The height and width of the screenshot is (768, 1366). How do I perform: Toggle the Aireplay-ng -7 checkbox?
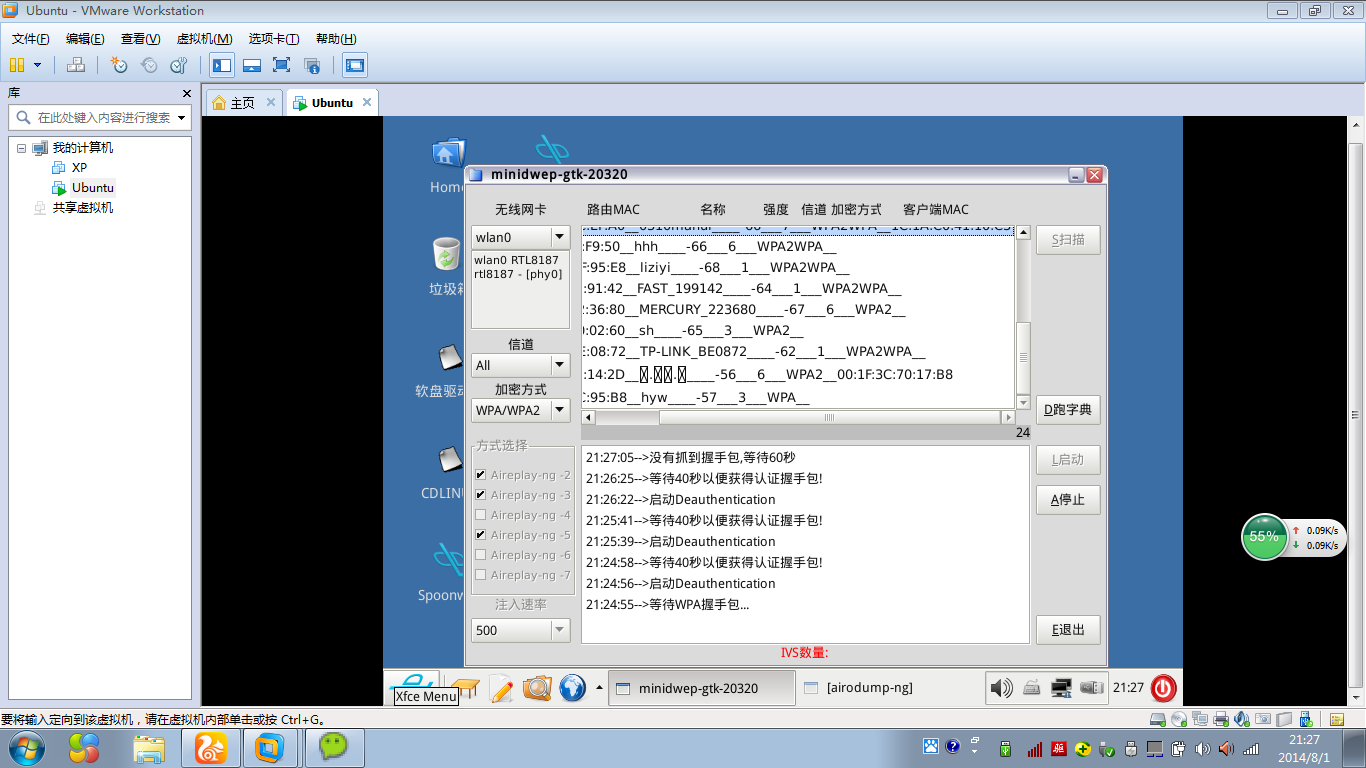tap(481, 575)
